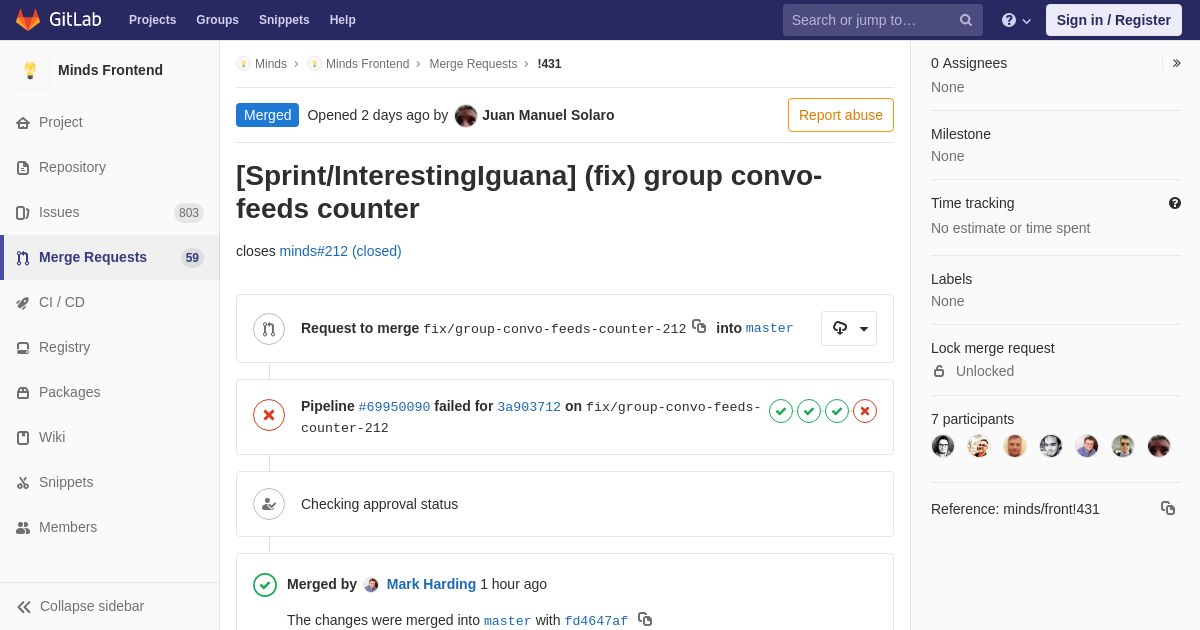Click the failed pipeline stage icon
Screen dimensions: 1200x630
pos(865,411)
